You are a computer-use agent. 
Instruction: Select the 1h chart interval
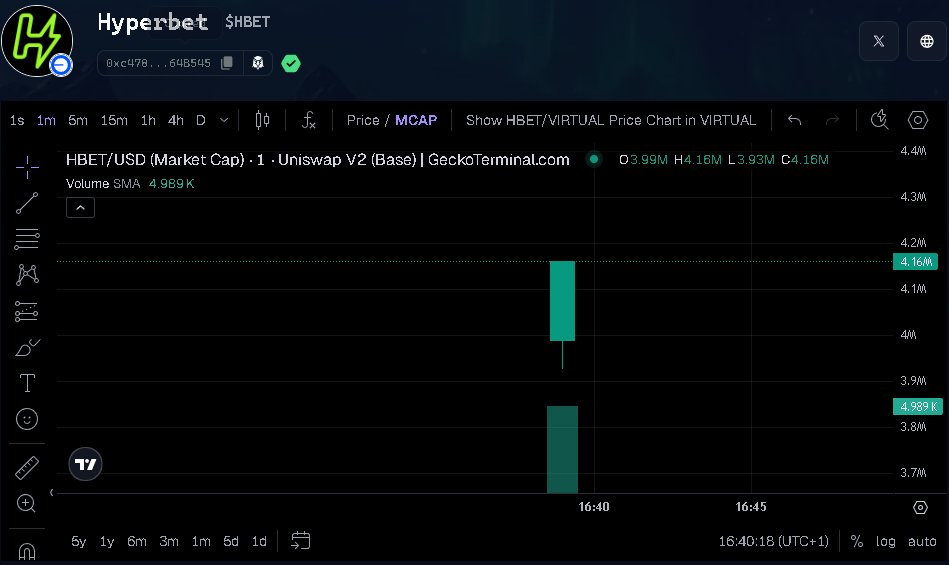pos(148,120)
